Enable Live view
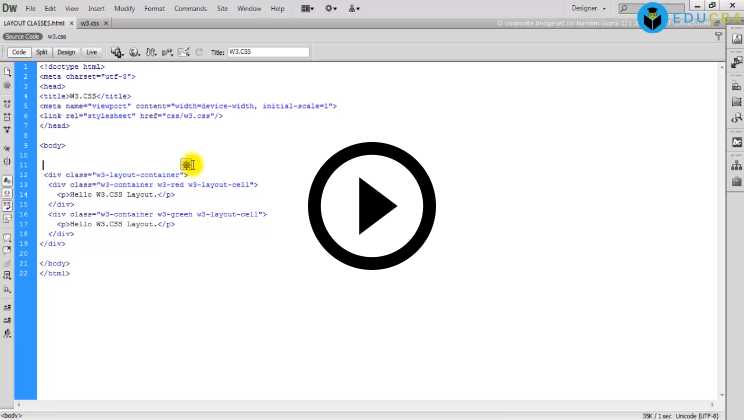 92,52
